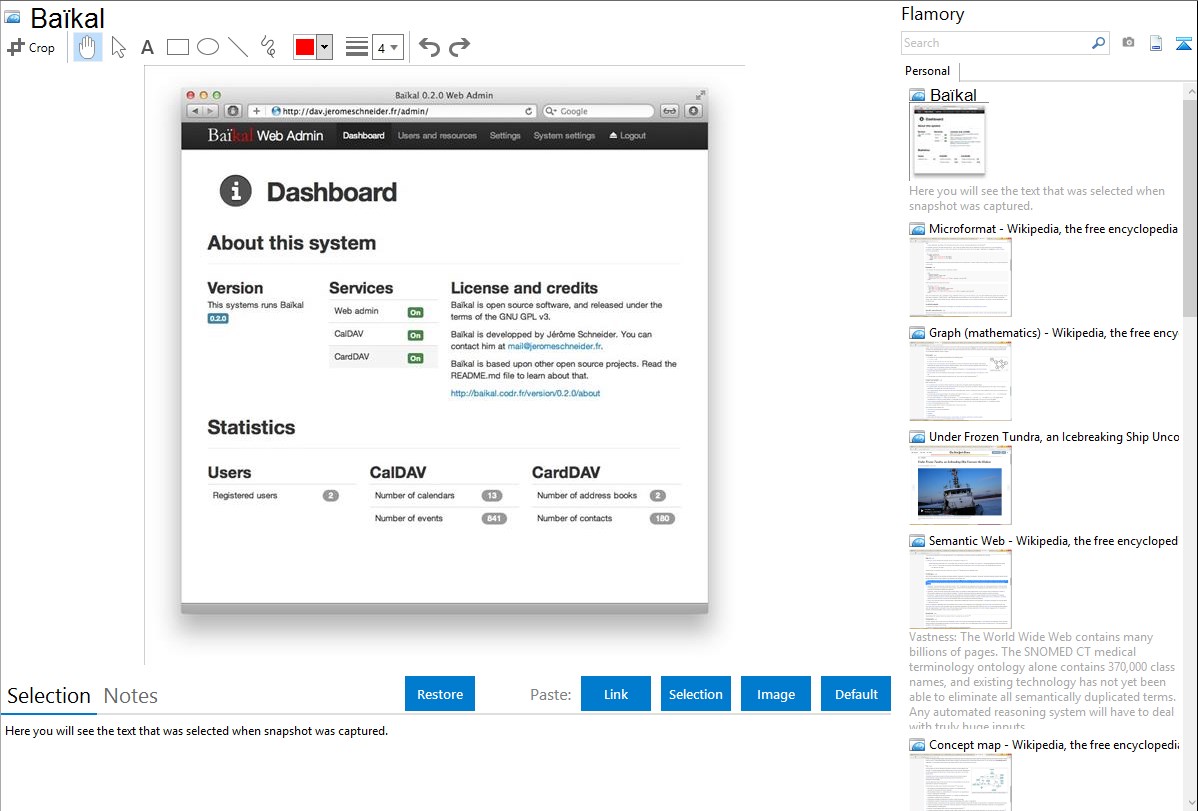The height and width of the screenshot is (811, 1198).
Task: Click the Paste Selection button
Action: click(x=695, y=694)
